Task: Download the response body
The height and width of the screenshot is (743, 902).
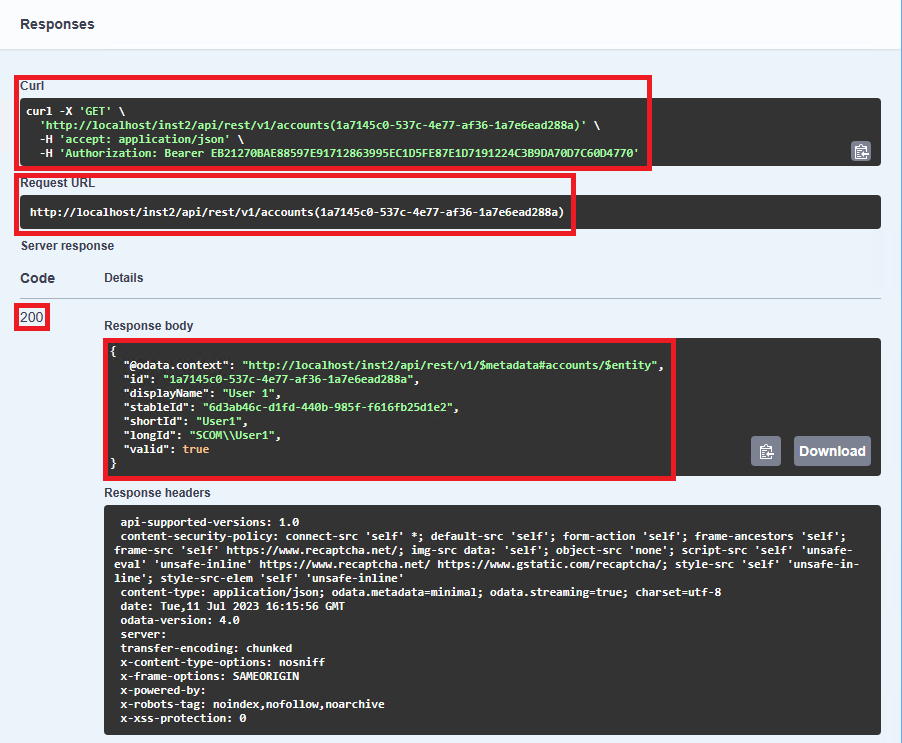Action: pyautogui.click(x=831, y=451)
